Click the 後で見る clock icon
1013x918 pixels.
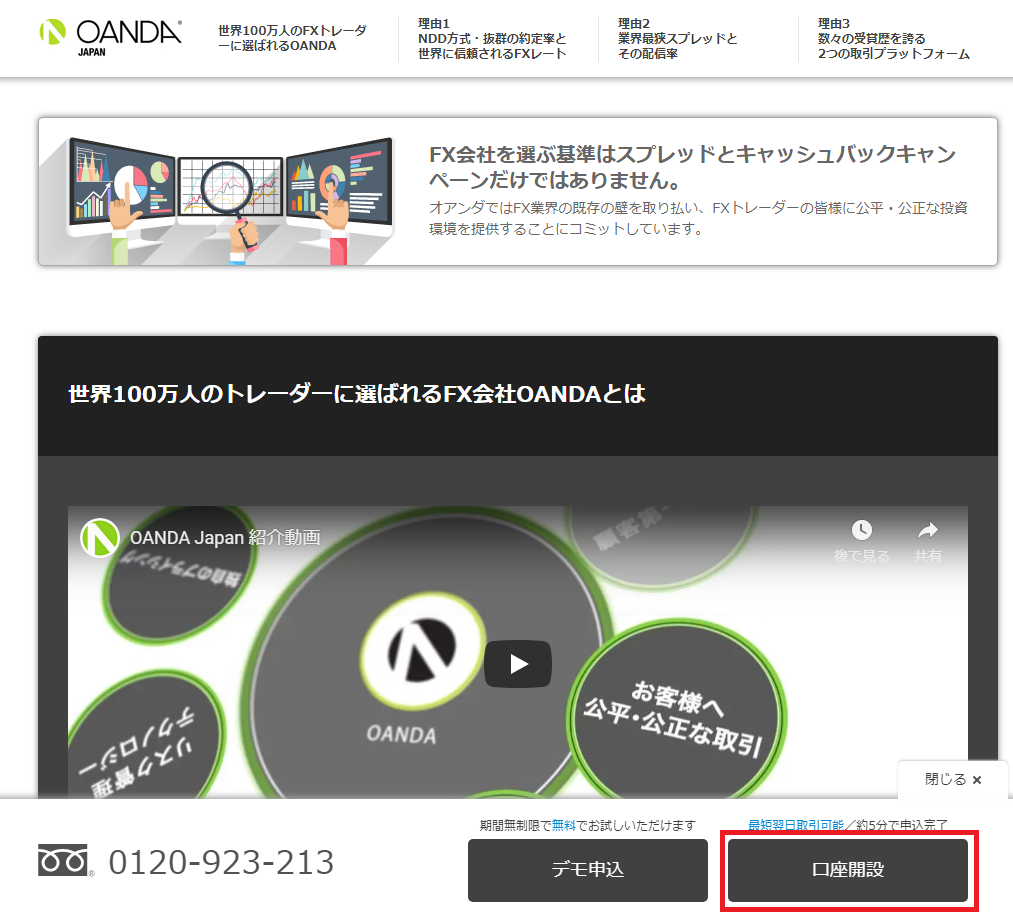(x=861, y=530)
